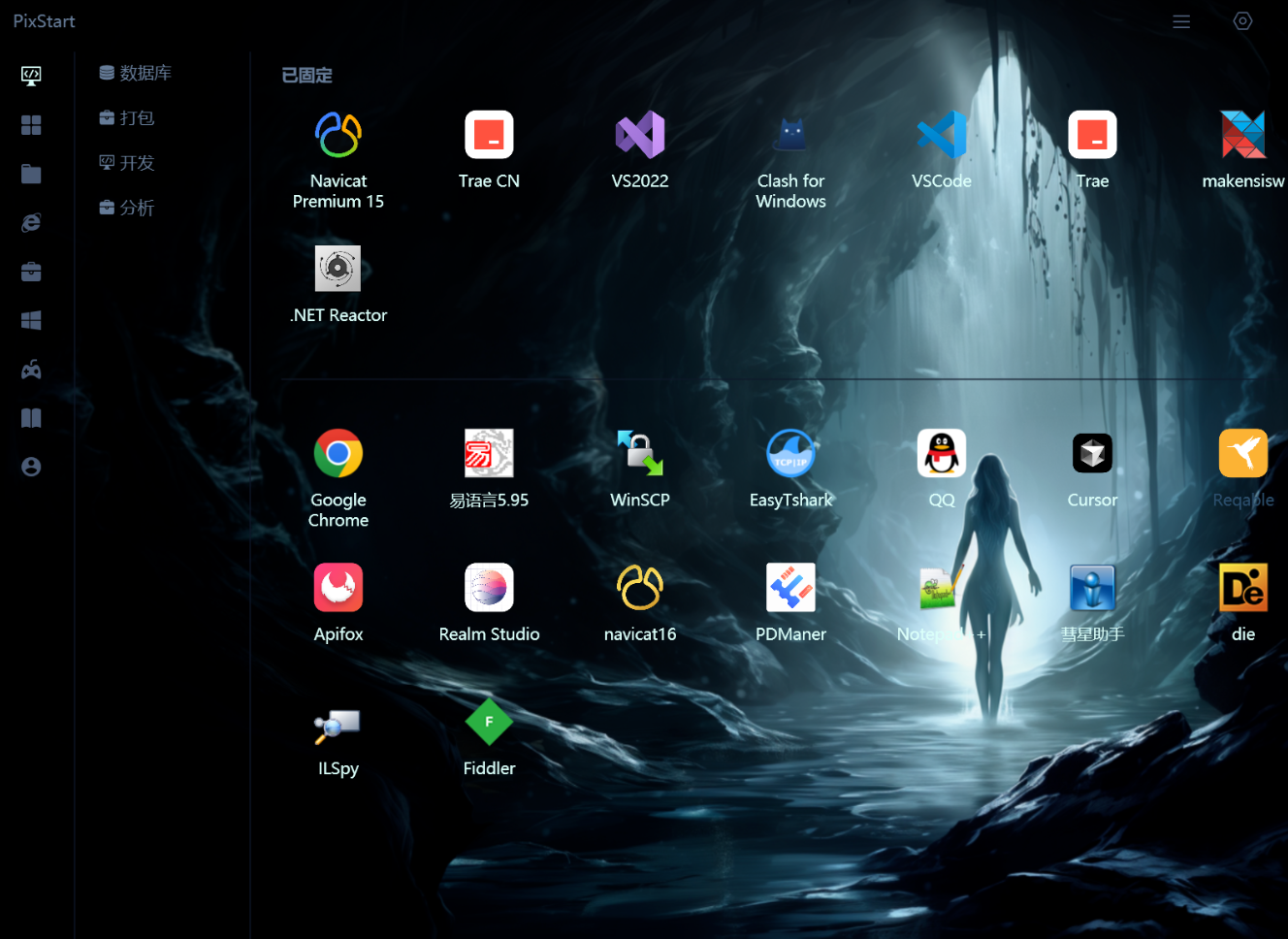Launch Realm Studio
Screen dimensions: 1288x939
pyautogui.click(x=489, y=588)
